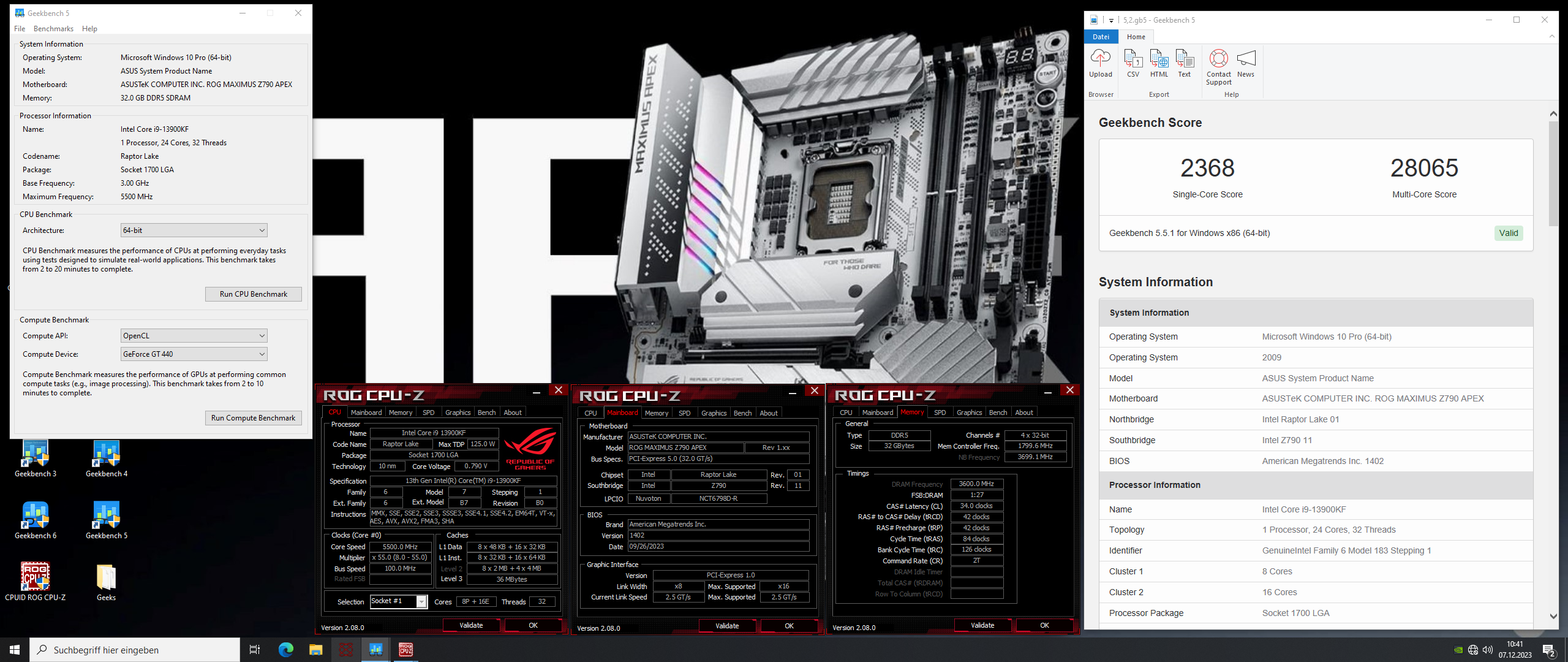Click the BIOS Version 1402 field
Viewport: 1568px width, 662px height.
(718, 535)
